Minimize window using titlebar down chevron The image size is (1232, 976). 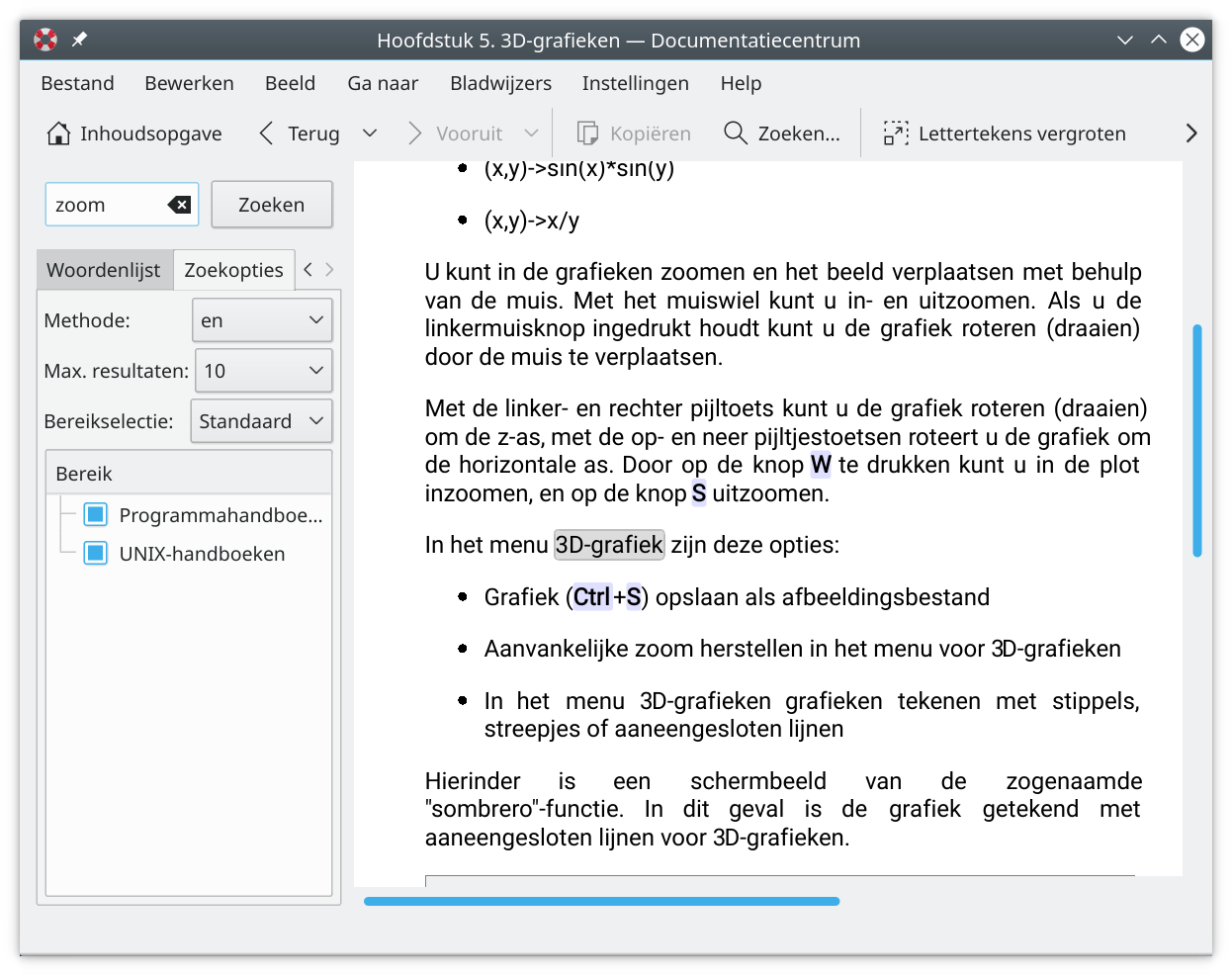click(x=1125, y=40)
